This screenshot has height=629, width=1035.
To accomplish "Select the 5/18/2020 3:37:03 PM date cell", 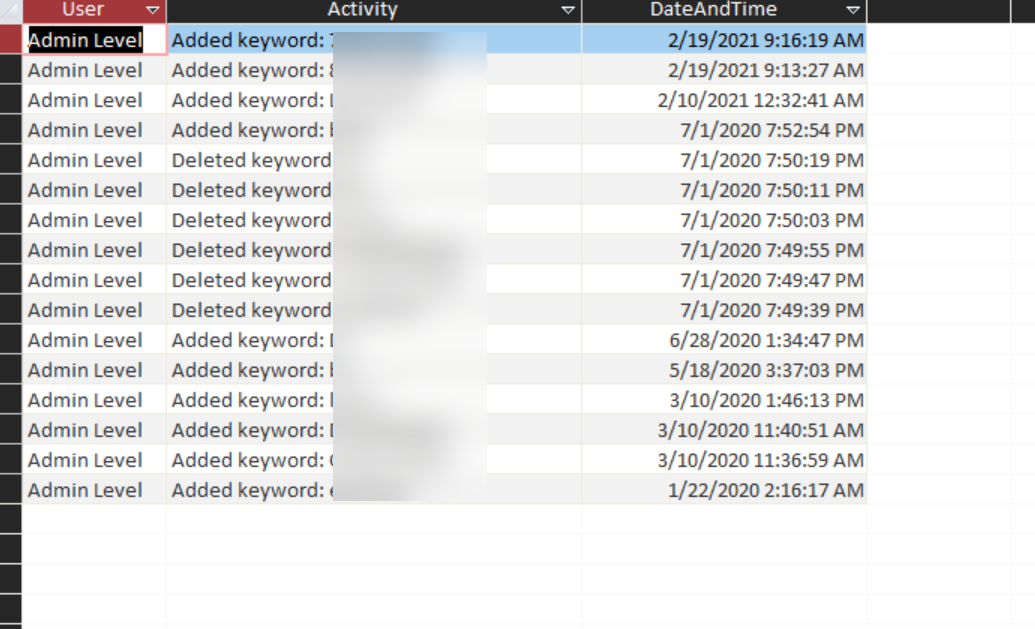I will [766, 370].
